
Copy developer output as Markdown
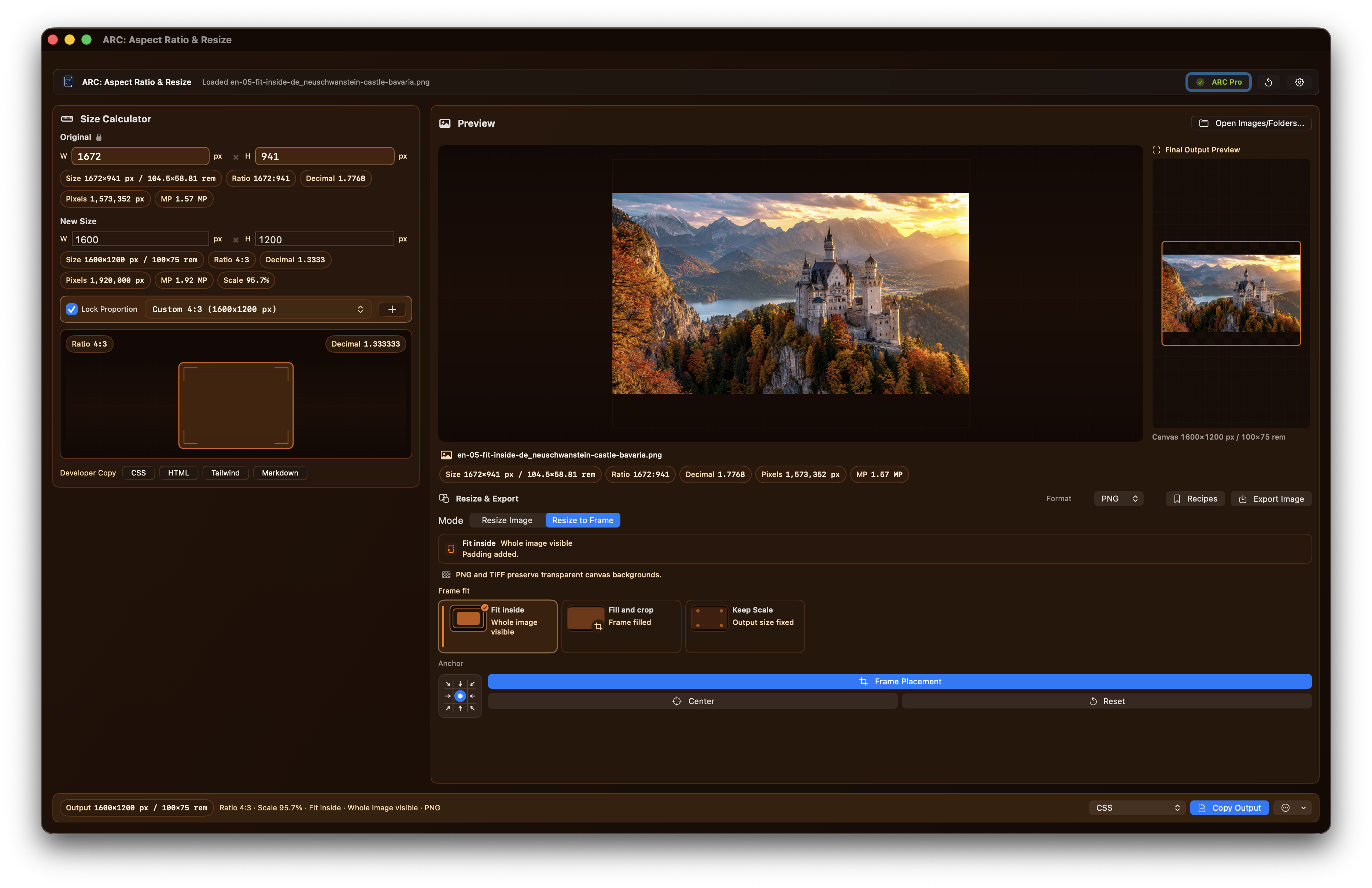280,473
